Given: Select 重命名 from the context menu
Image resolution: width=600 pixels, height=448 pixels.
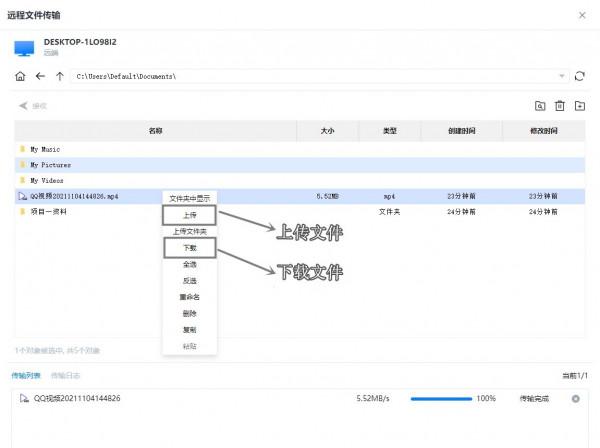Looking at the screenshot, I should coord(189,297).
